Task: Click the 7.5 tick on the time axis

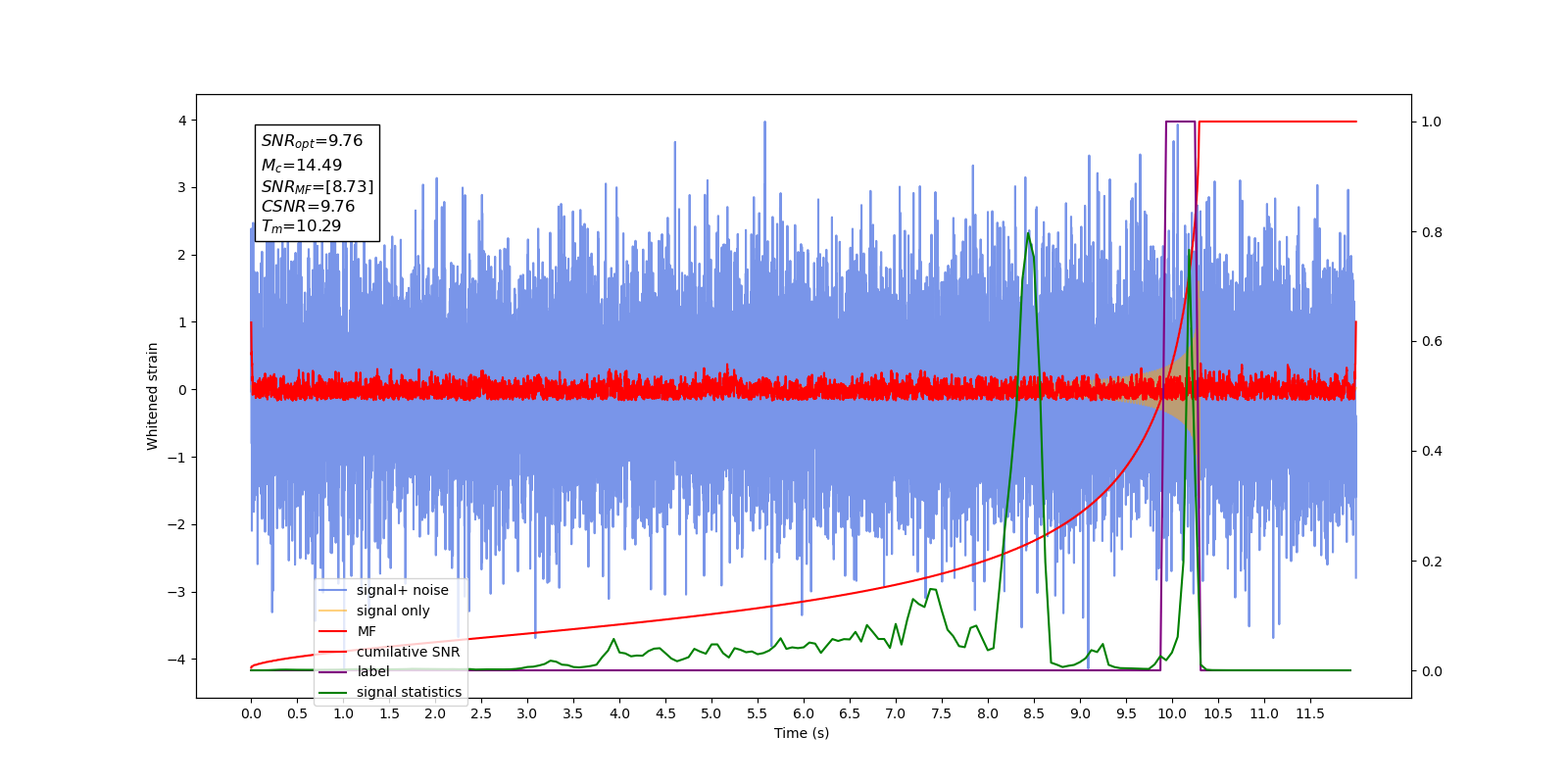Action: [x=942, y=713]
